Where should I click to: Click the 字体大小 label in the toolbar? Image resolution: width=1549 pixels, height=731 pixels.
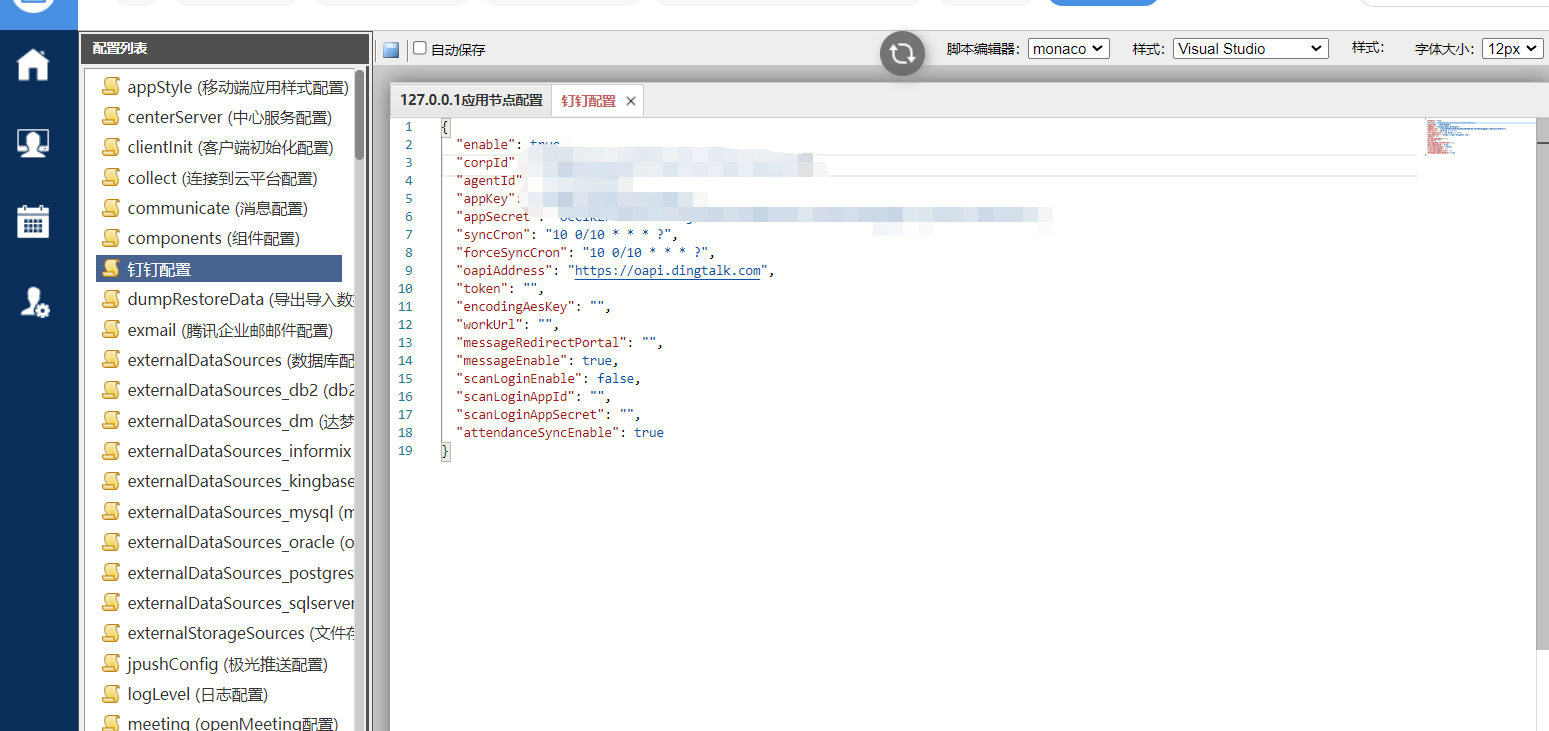point(1446,49)
